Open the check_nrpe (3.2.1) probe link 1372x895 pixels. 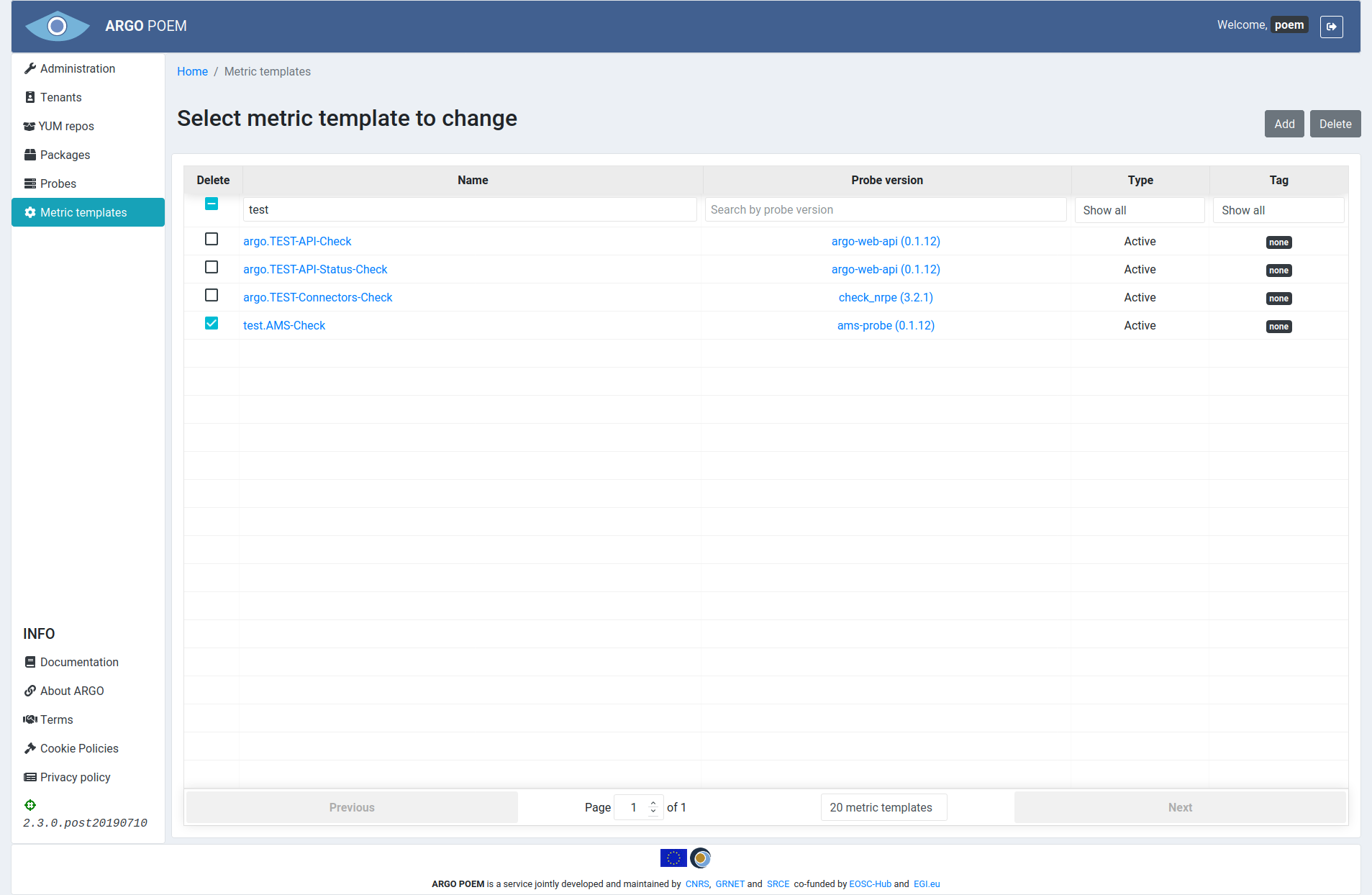[x=886, y=297]
